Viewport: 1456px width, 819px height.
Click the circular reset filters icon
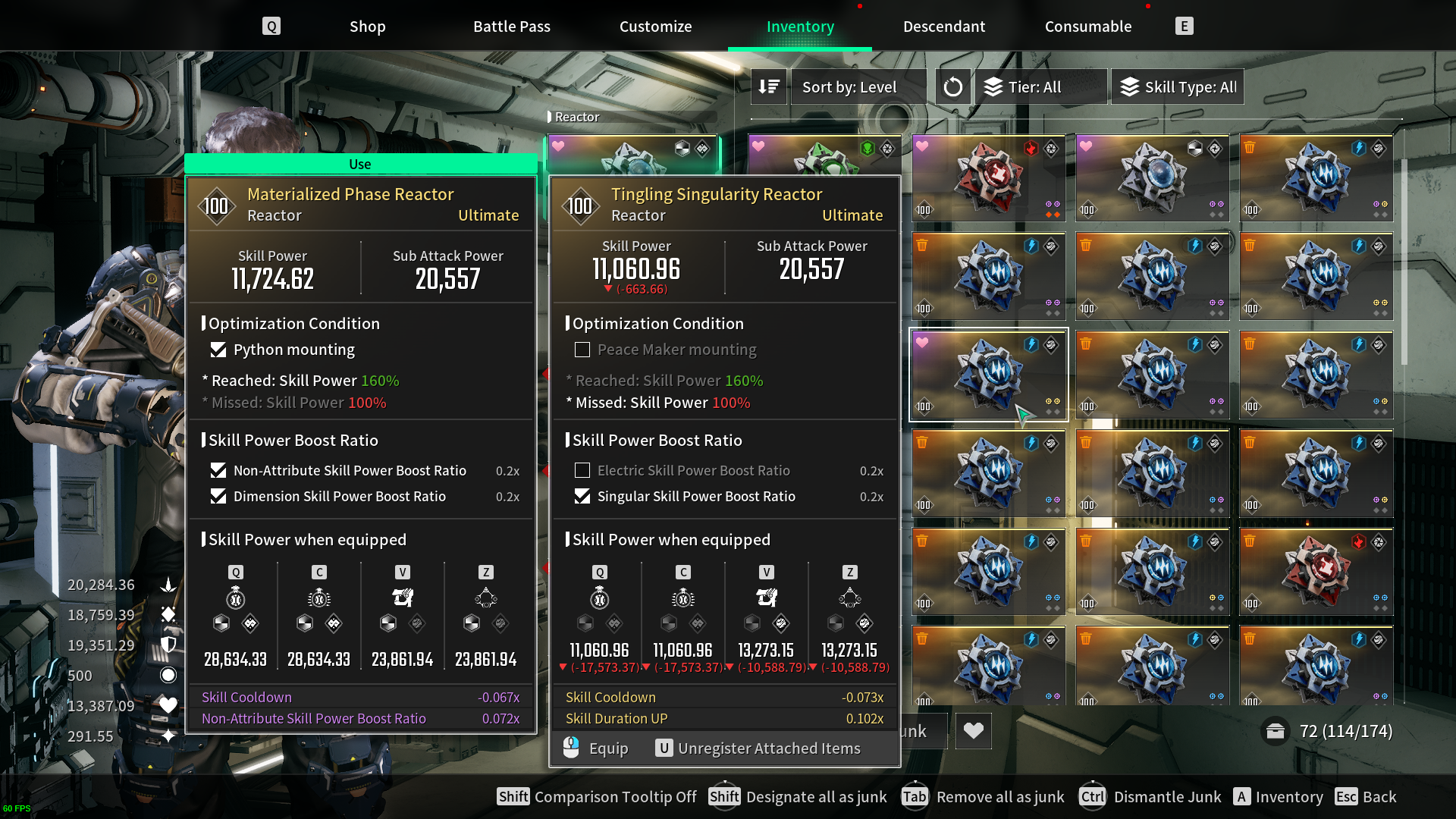tap(953, 87)
